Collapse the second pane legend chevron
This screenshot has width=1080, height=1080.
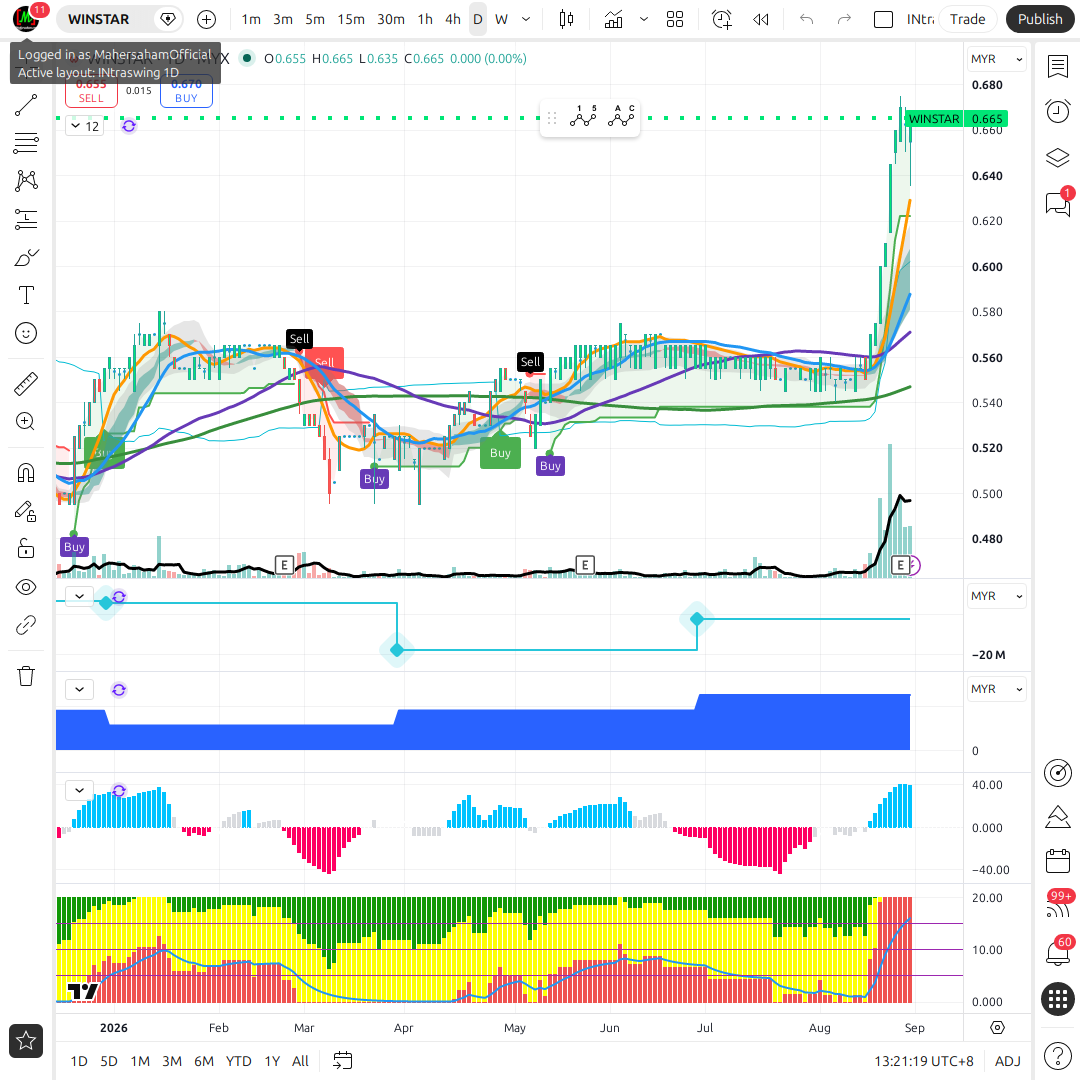click(80, 596)
